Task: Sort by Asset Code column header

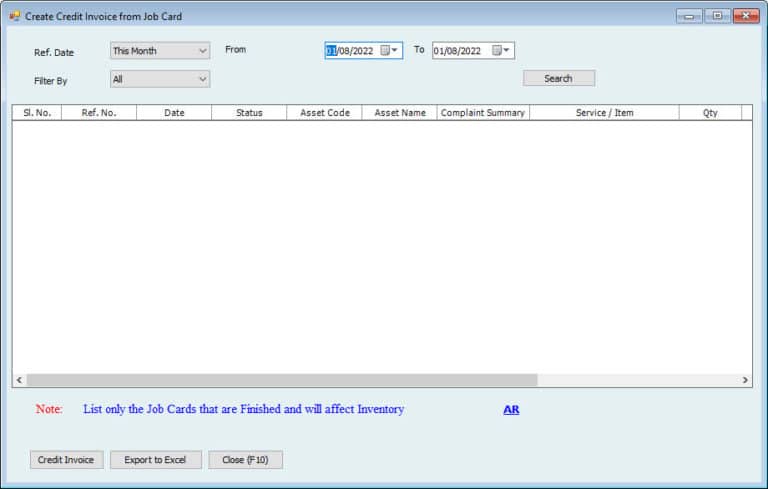Action: point(324,113)
